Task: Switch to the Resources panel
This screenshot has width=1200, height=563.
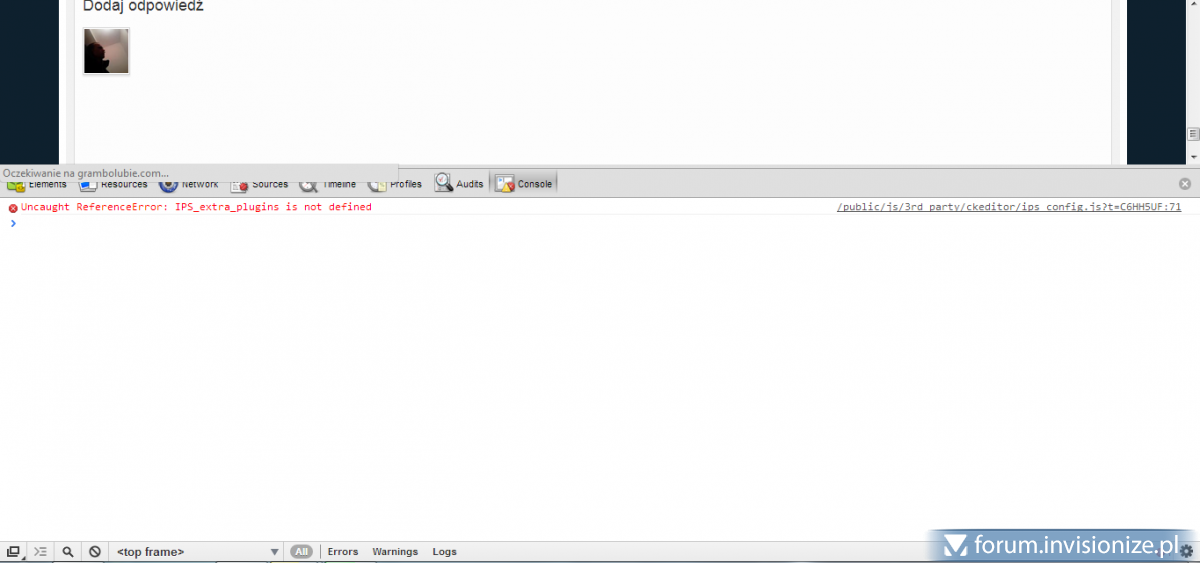Action: (114, 185)
